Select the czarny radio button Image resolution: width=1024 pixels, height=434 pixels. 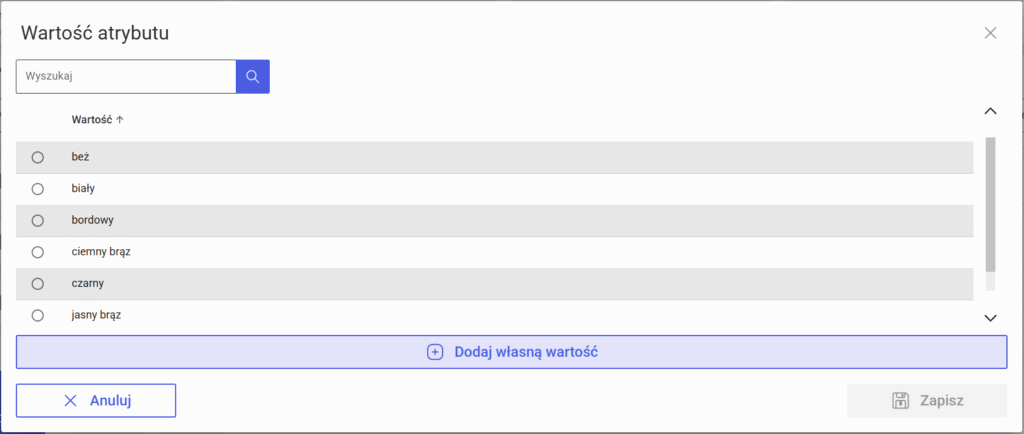click(38, 284)
